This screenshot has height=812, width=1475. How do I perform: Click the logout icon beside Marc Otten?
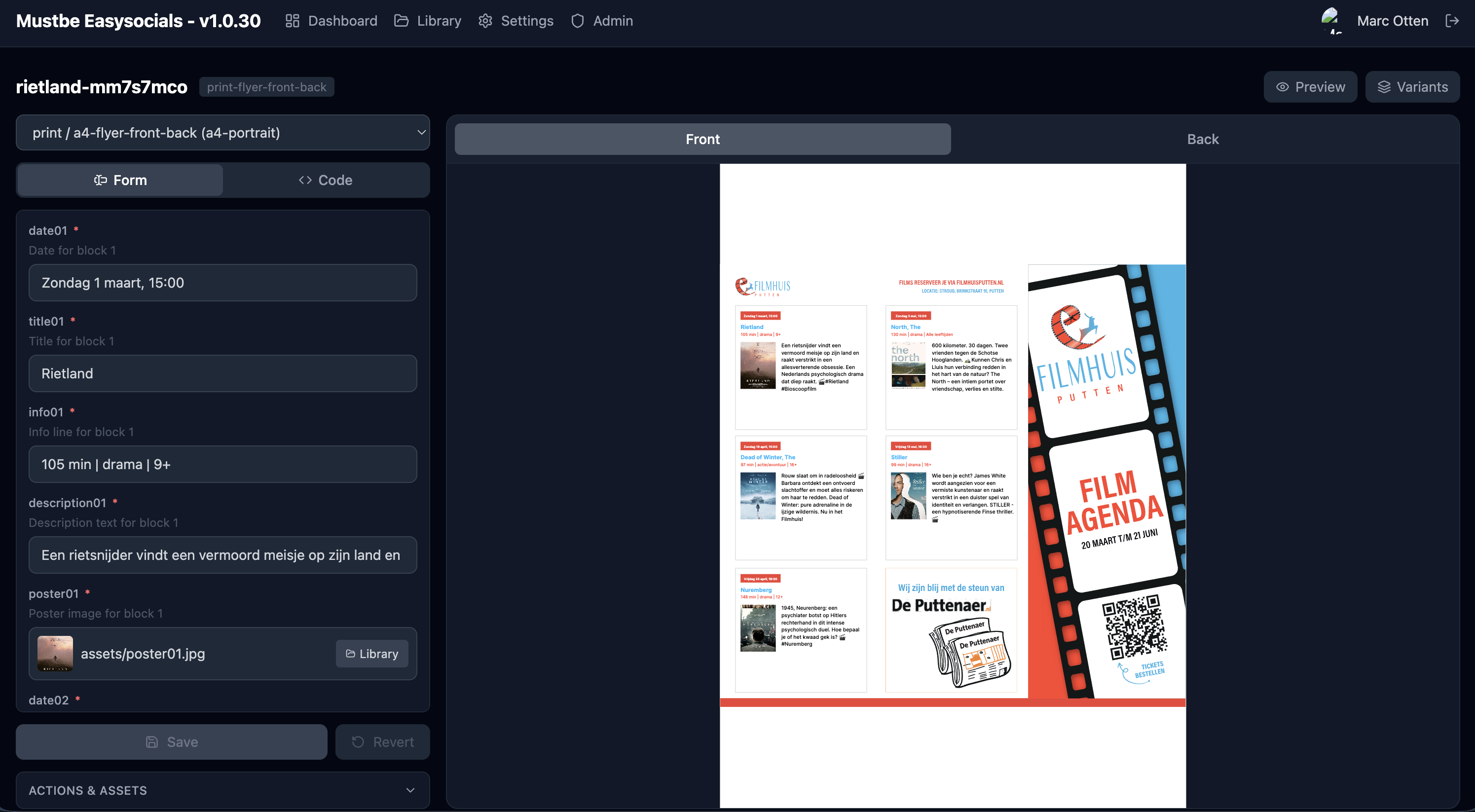click(1451, 21)
